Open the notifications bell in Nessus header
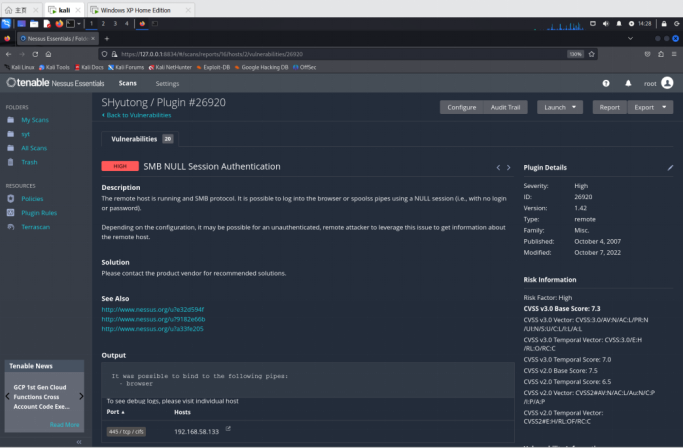 tap(628, 83)
